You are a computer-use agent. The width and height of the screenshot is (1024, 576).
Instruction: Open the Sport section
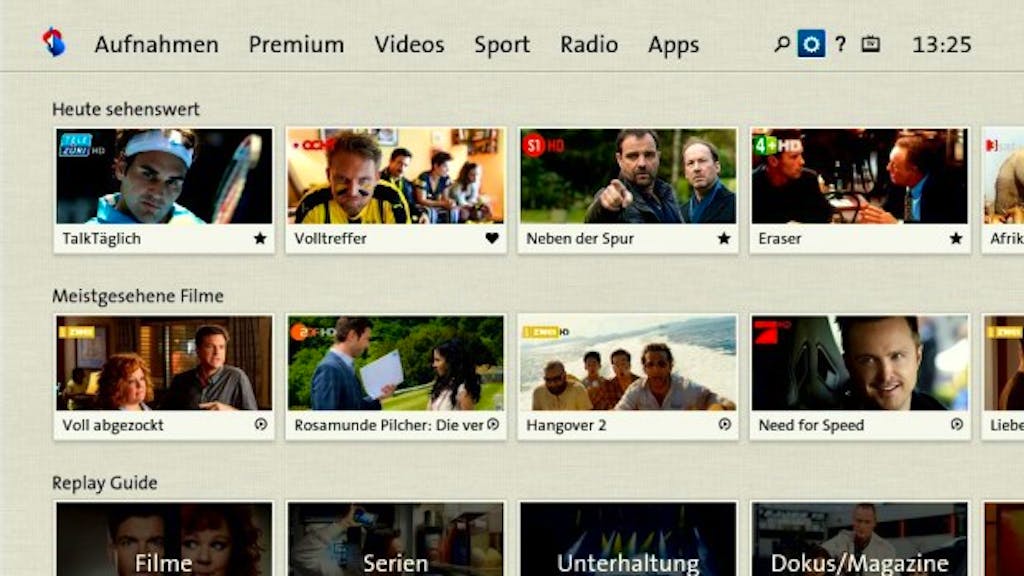point(502,44)
